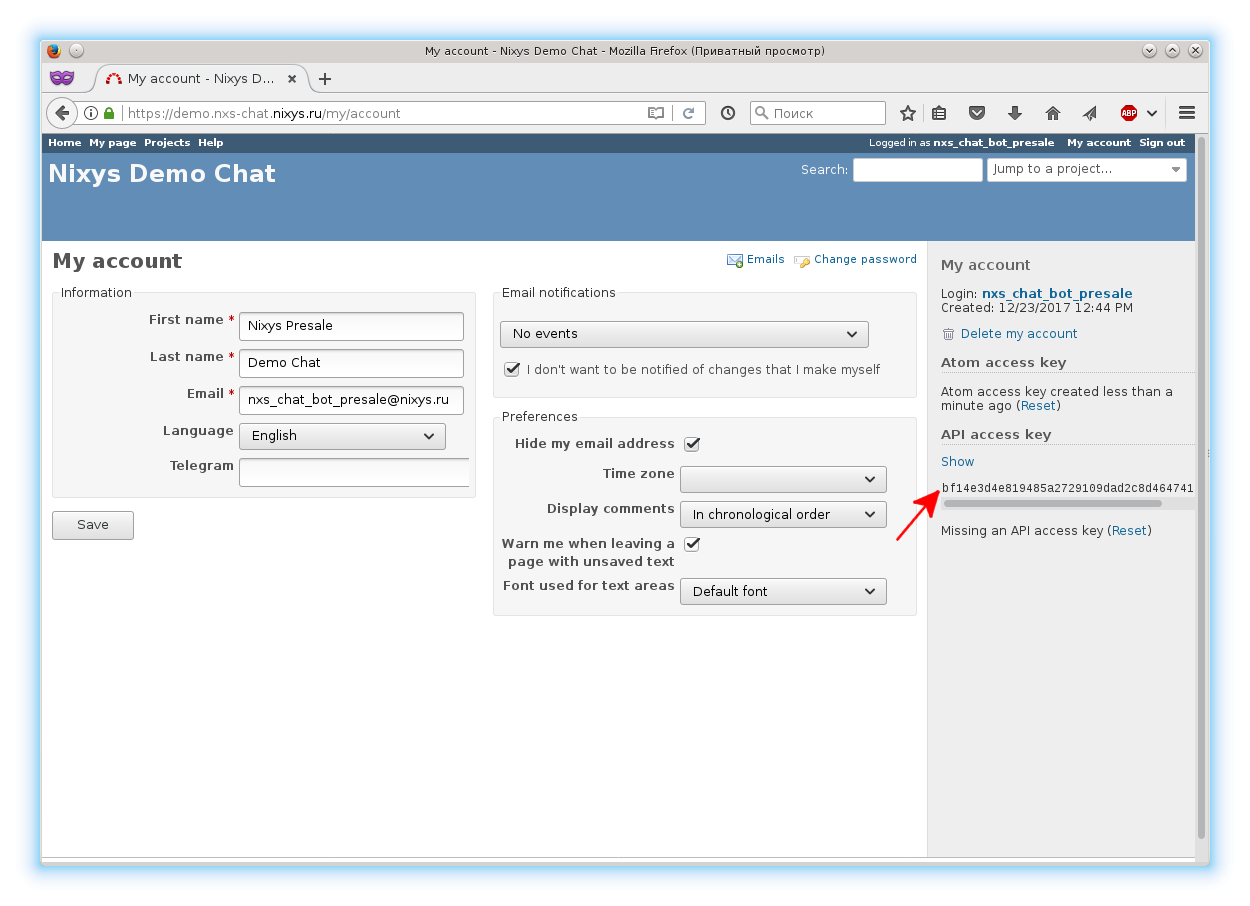Open downloads arrow icon
The image size is (1250, 906).
(x=1015, y=113)
